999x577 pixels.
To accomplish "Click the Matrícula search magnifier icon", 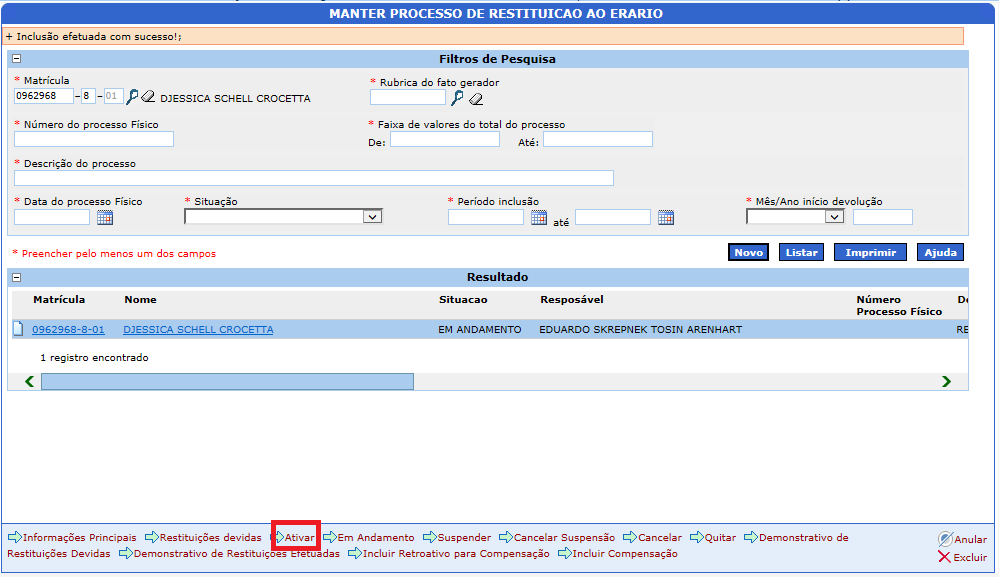I will tap(132, 97).
